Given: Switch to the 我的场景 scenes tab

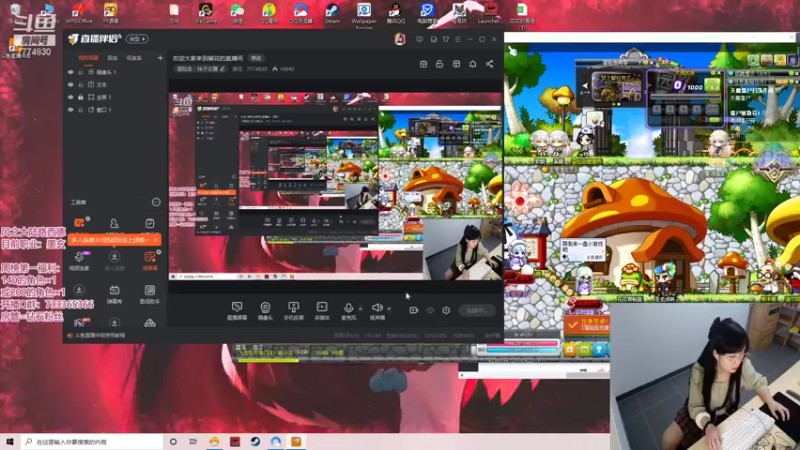Looking at the screenshot, I should pos(88,58).
